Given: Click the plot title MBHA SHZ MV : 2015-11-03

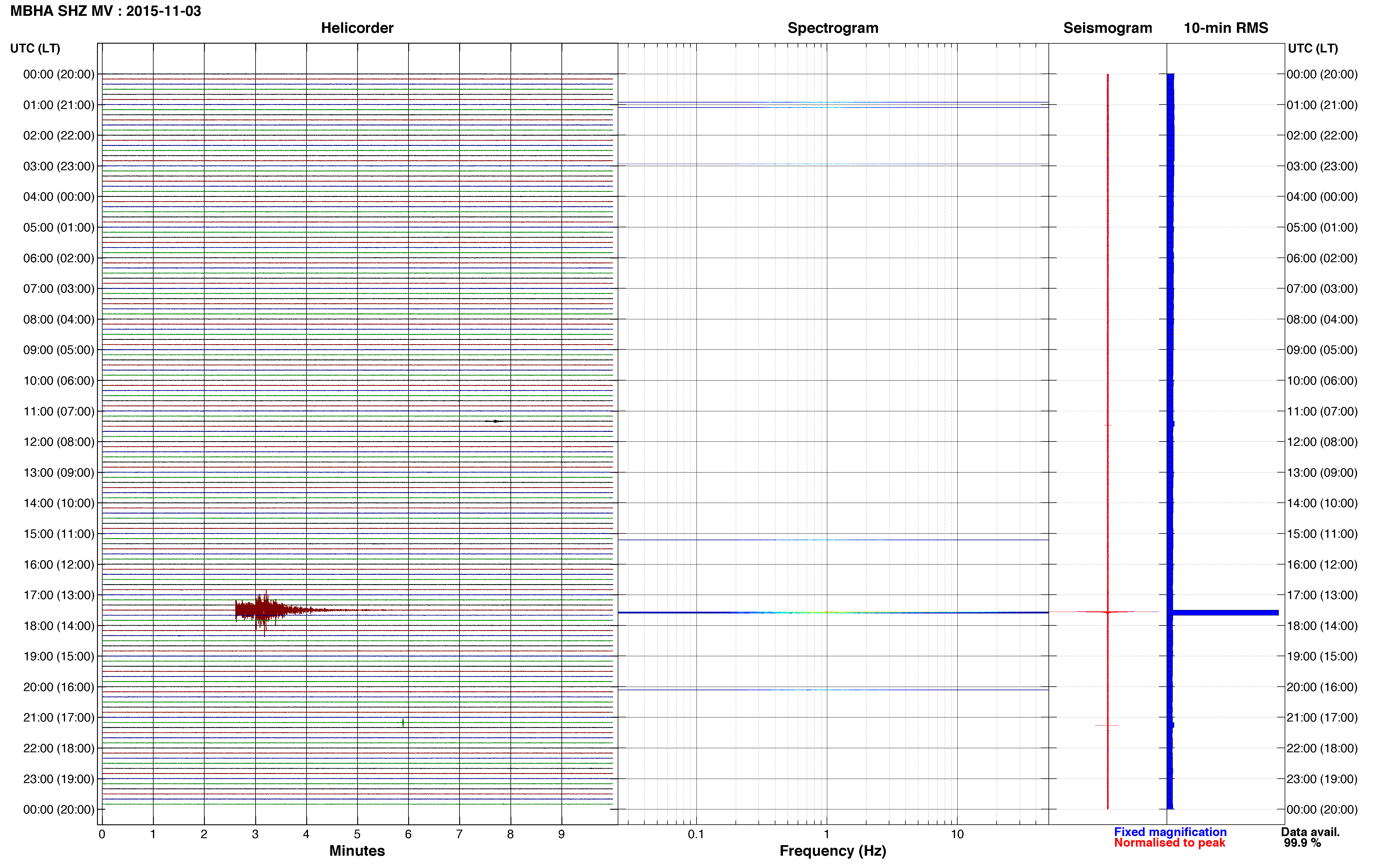Looking at the screenshot, I should [106, 11].
